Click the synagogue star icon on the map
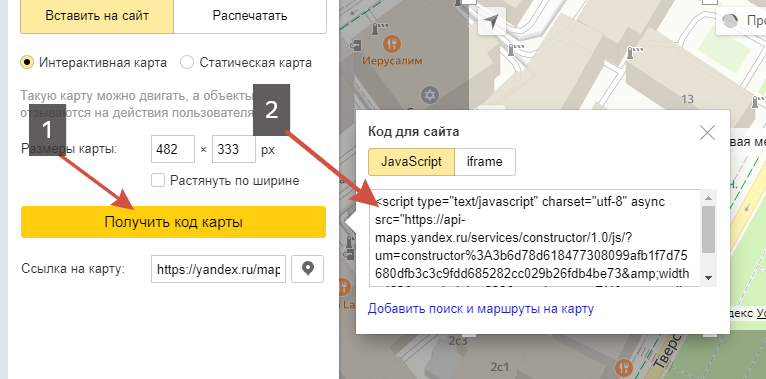This screenshot has width=766, height=379. (x=430, y=95)
